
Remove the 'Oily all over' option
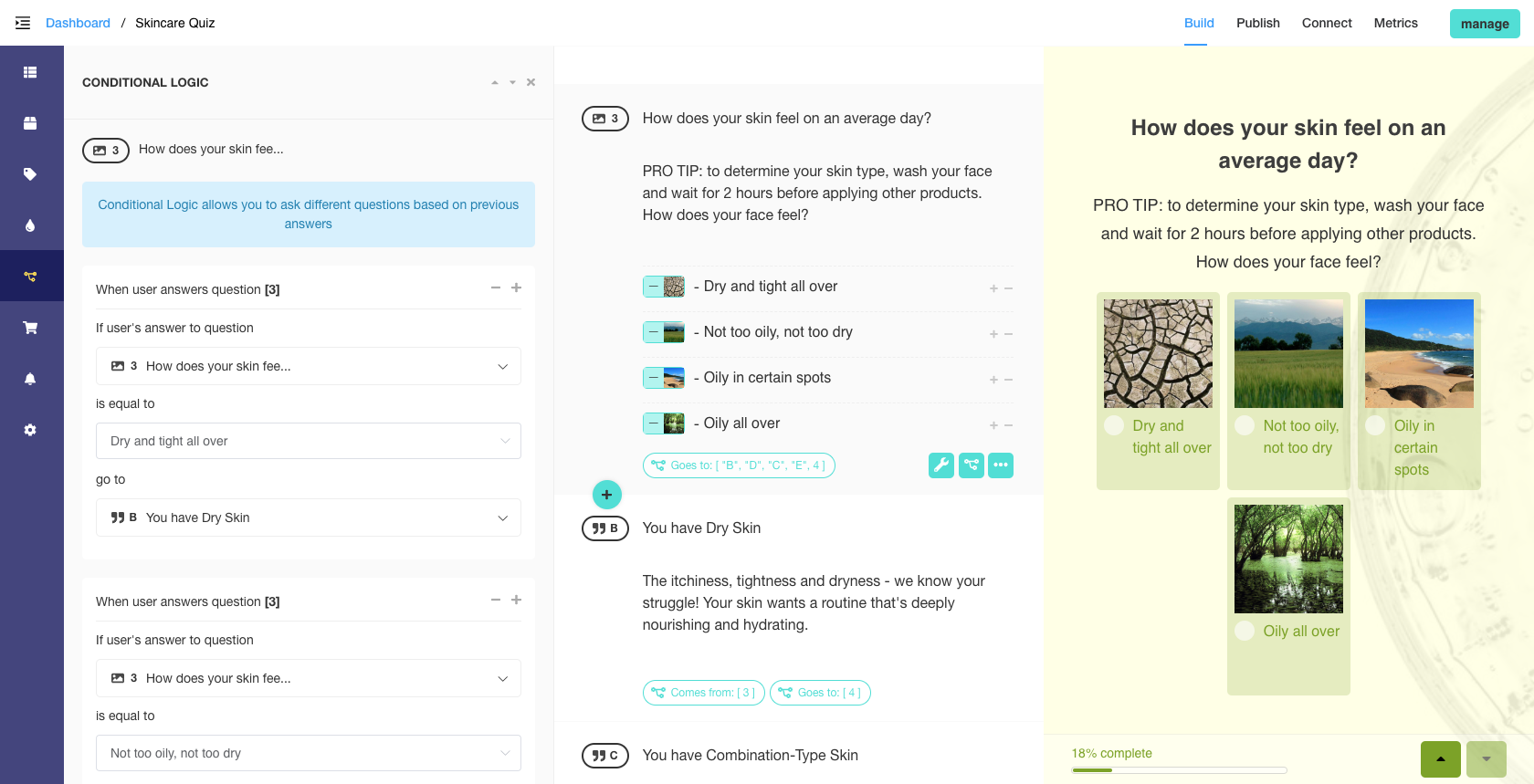point(1009,425)
